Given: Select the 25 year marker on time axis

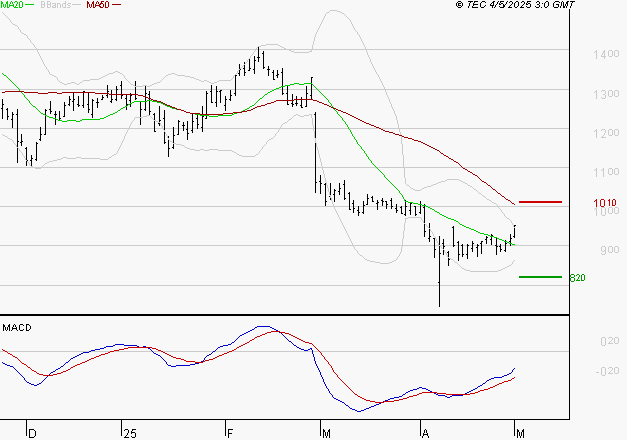Looking at the screenshot, I should click(129, 434).
